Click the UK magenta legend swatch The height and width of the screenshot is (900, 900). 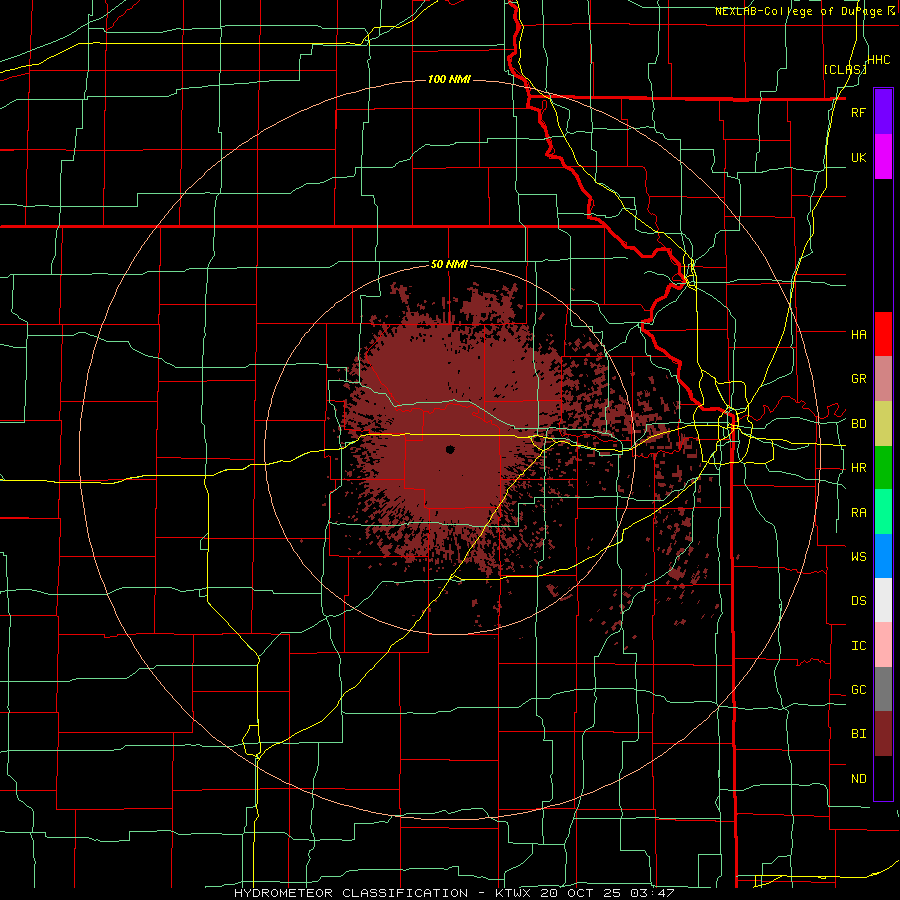point(883,157)
